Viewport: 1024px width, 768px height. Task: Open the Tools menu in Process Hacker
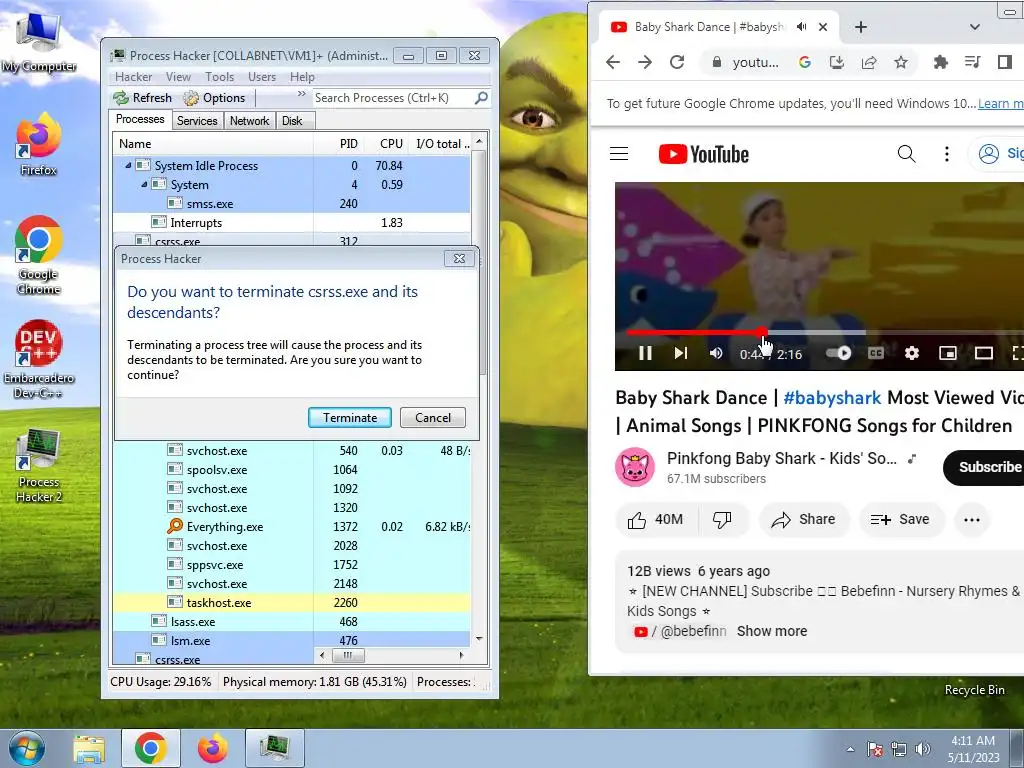219,76
